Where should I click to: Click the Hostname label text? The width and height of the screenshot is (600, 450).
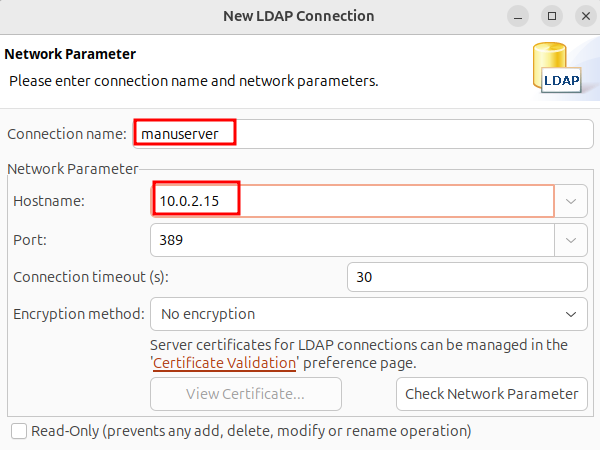point(49,201)
